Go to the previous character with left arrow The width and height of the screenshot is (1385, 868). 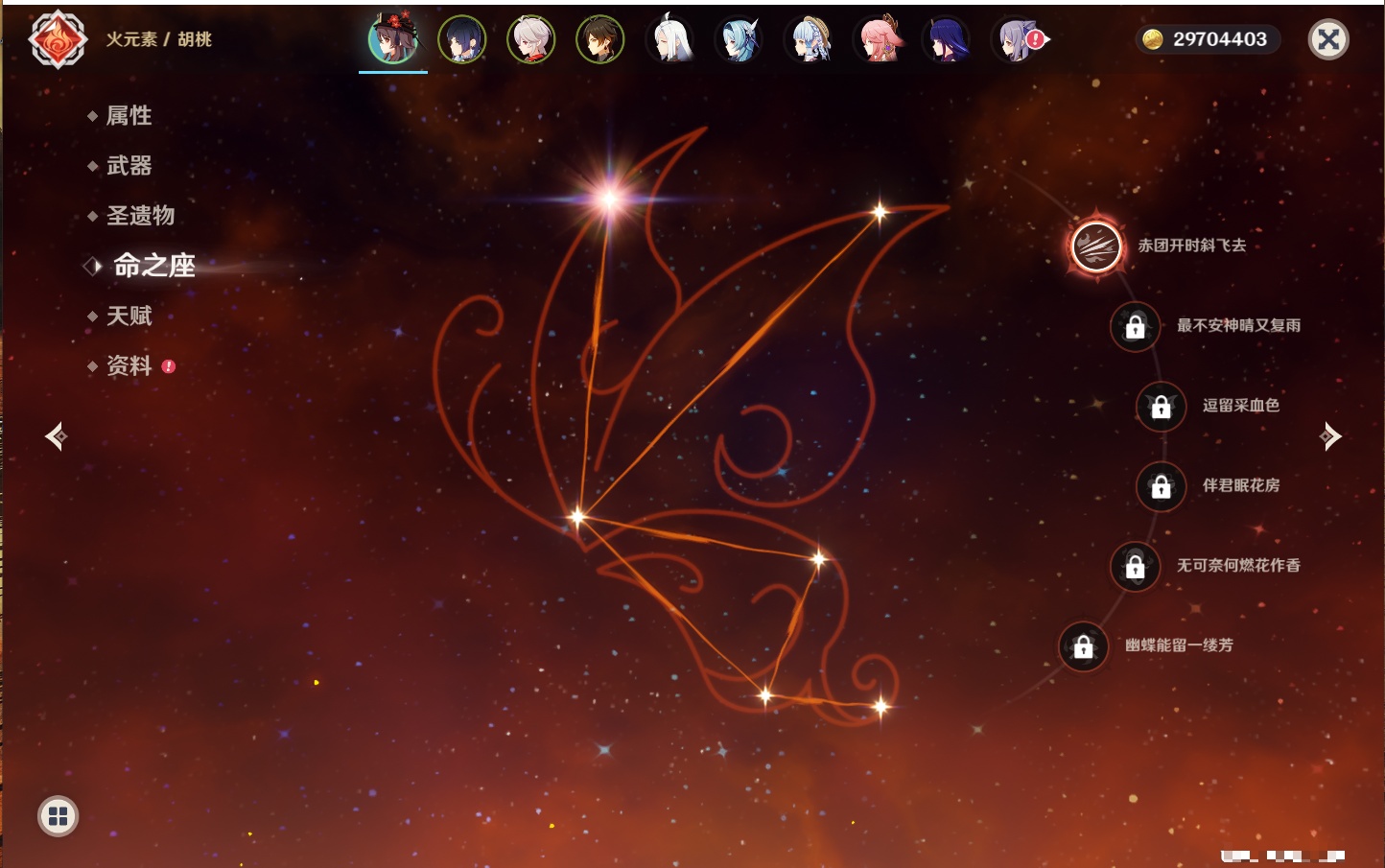[56, 436]
